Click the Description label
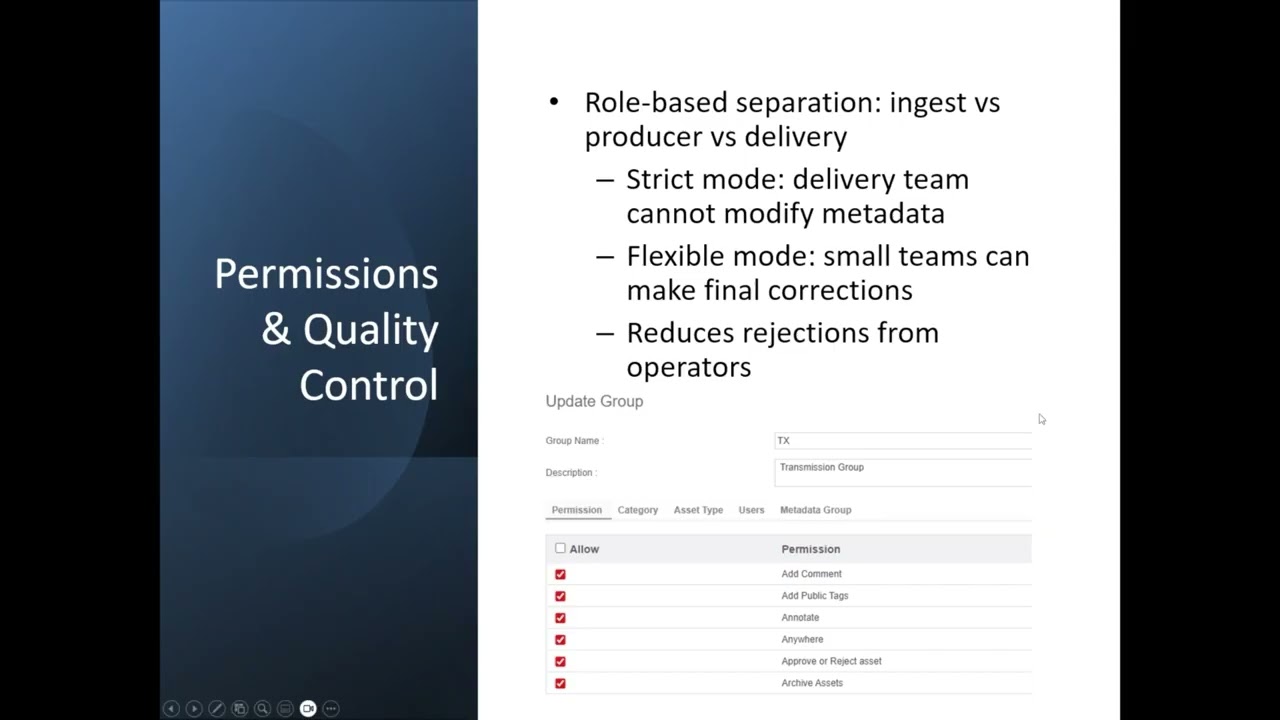 (571, 473)
